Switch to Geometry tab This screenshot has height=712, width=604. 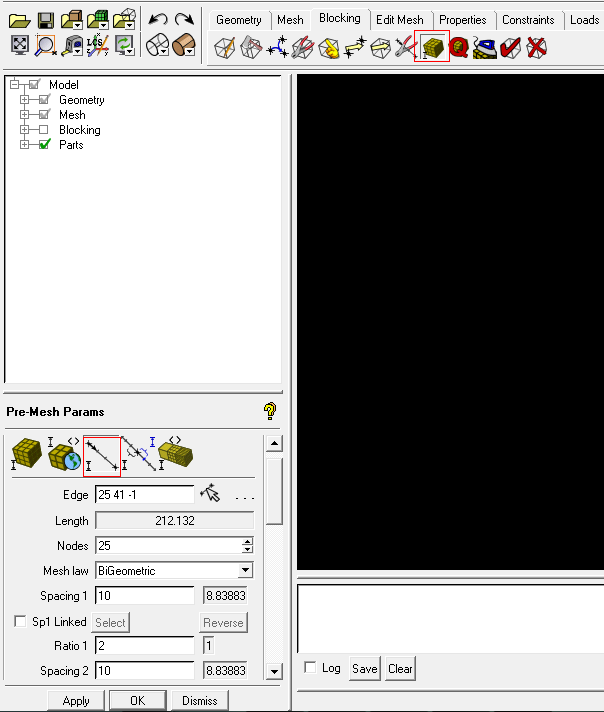(x=239, y=20)
